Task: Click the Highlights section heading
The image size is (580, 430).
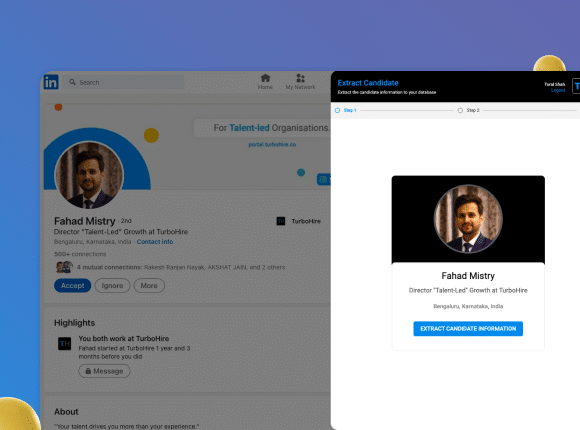Action: pos(74,323)
